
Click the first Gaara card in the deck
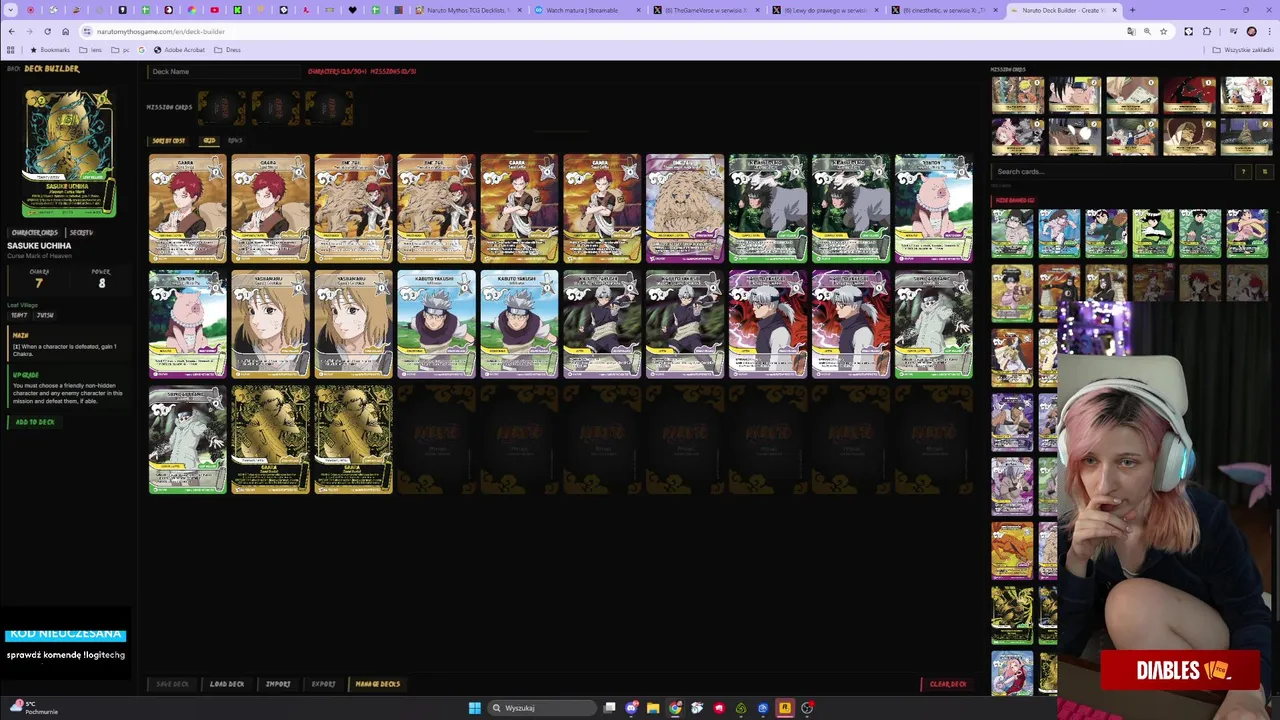(188, 208)
